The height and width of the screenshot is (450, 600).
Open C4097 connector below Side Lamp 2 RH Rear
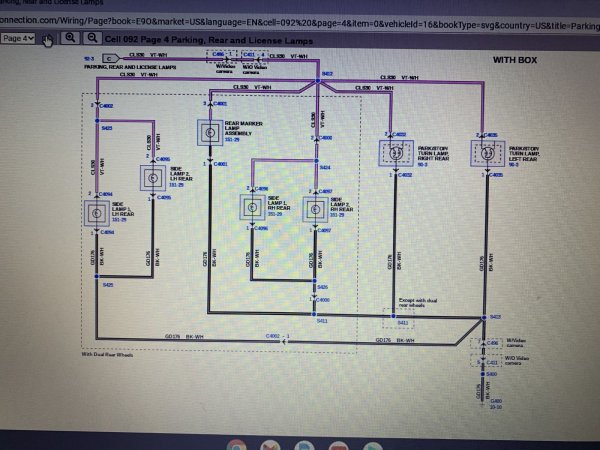click(x=324, y=230)
